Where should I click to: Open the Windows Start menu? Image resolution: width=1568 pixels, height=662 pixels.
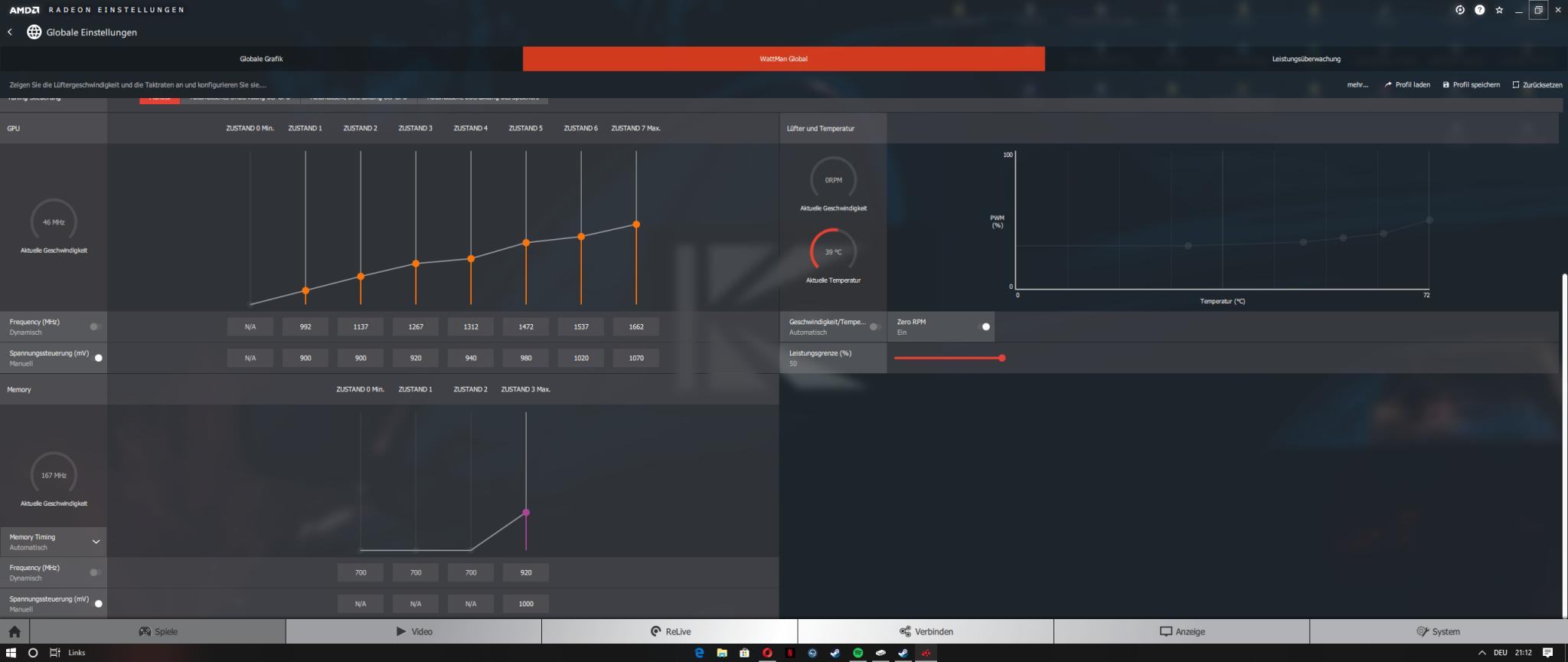click(x=11, y=653)
